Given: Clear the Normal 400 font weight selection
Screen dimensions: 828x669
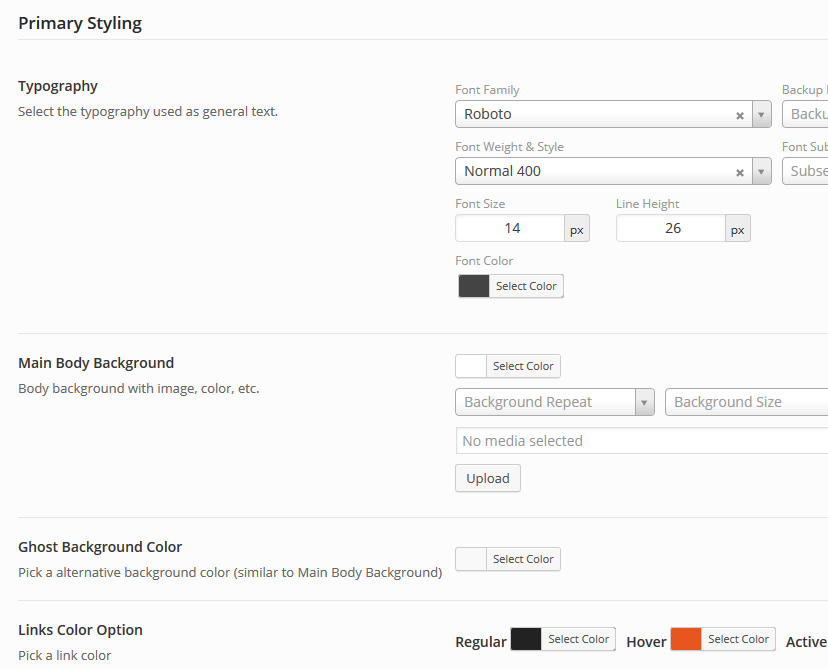Looking at the screenshot, I should click(x=740, y=172).
